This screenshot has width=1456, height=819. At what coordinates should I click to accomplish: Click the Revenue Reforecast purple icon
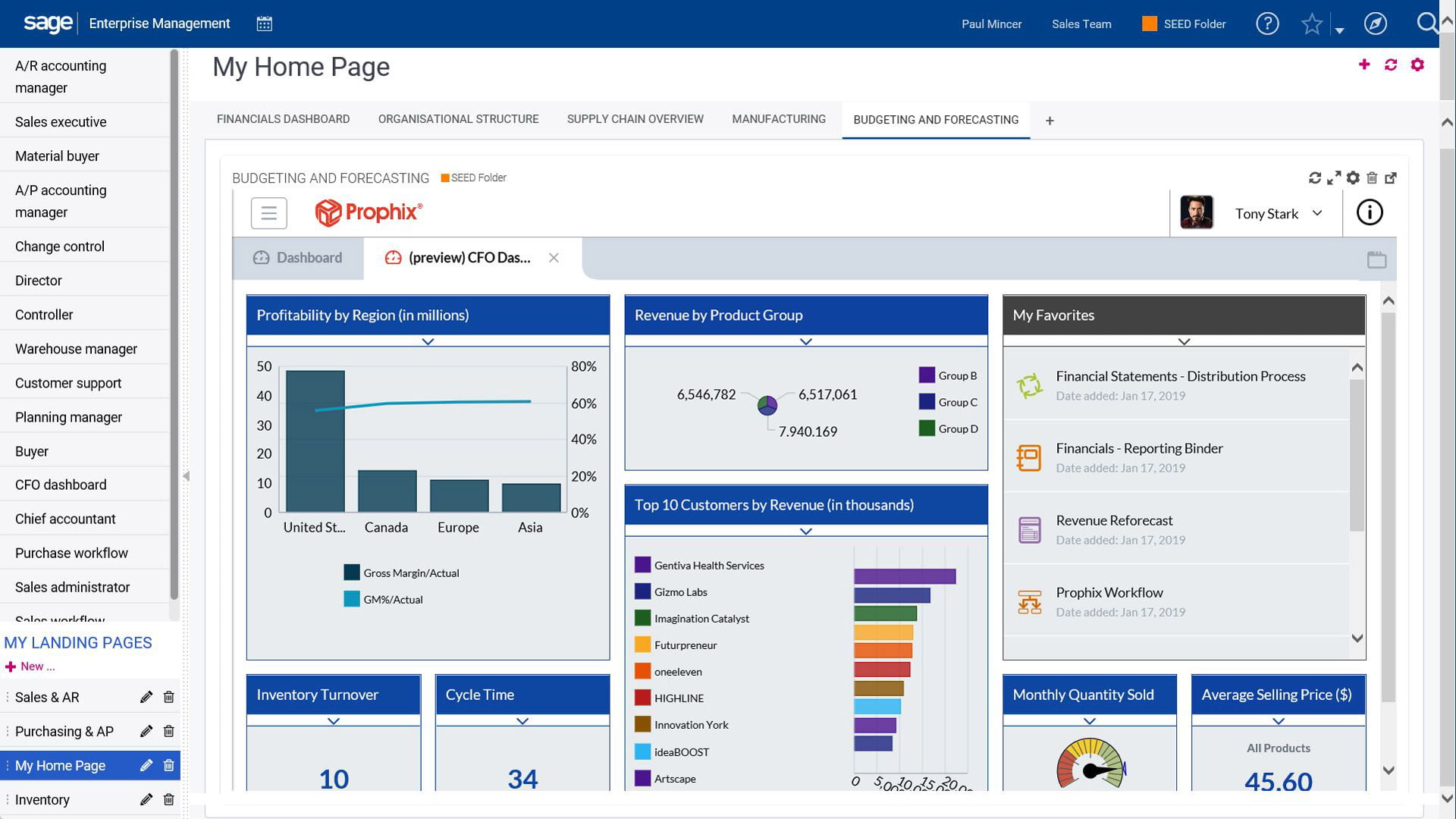point(1030,529)
